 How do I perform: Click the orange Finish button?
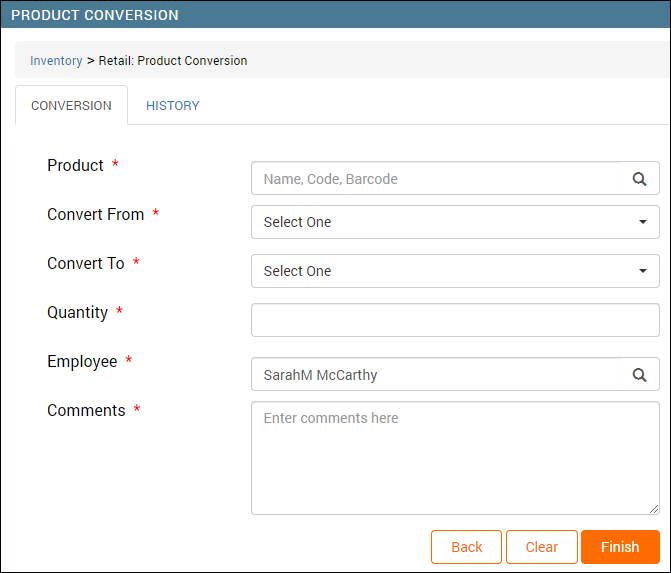[620, 547]
